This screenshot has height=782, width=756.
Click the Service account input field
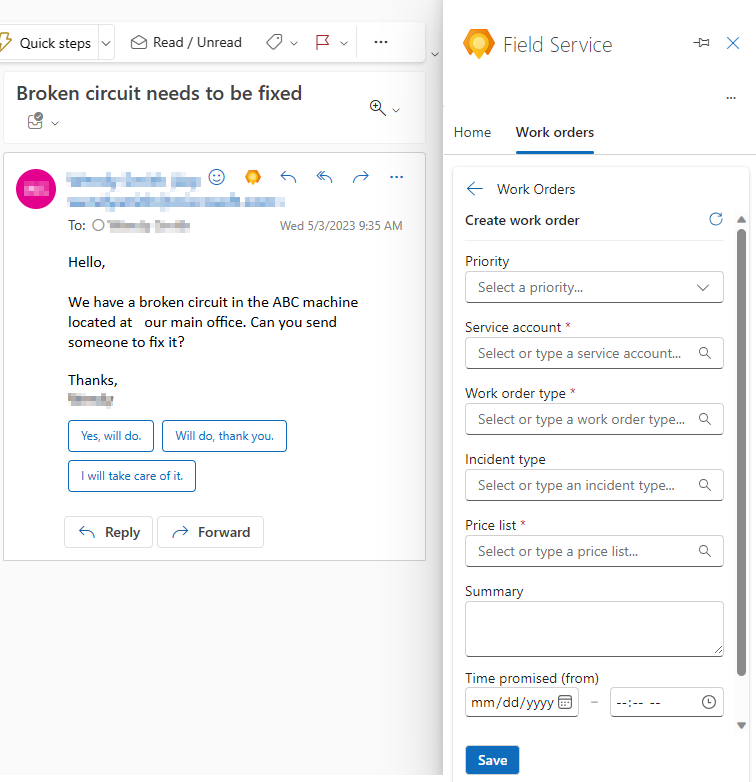coord(594,353)
